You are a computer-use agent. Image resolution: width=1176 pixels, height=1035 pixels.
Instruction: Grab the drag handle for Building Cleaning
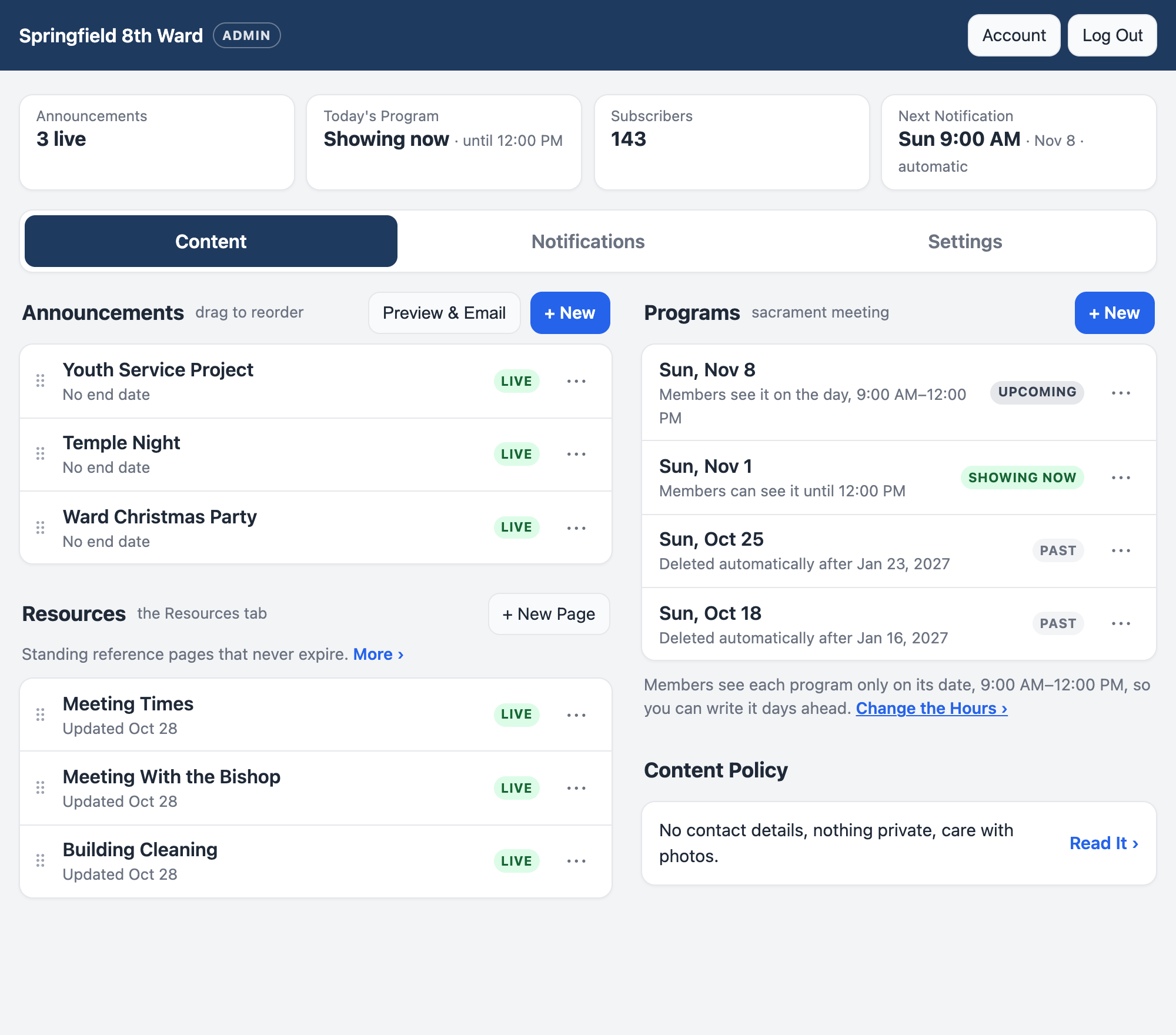pyautogui.click(x=41, y=861)
